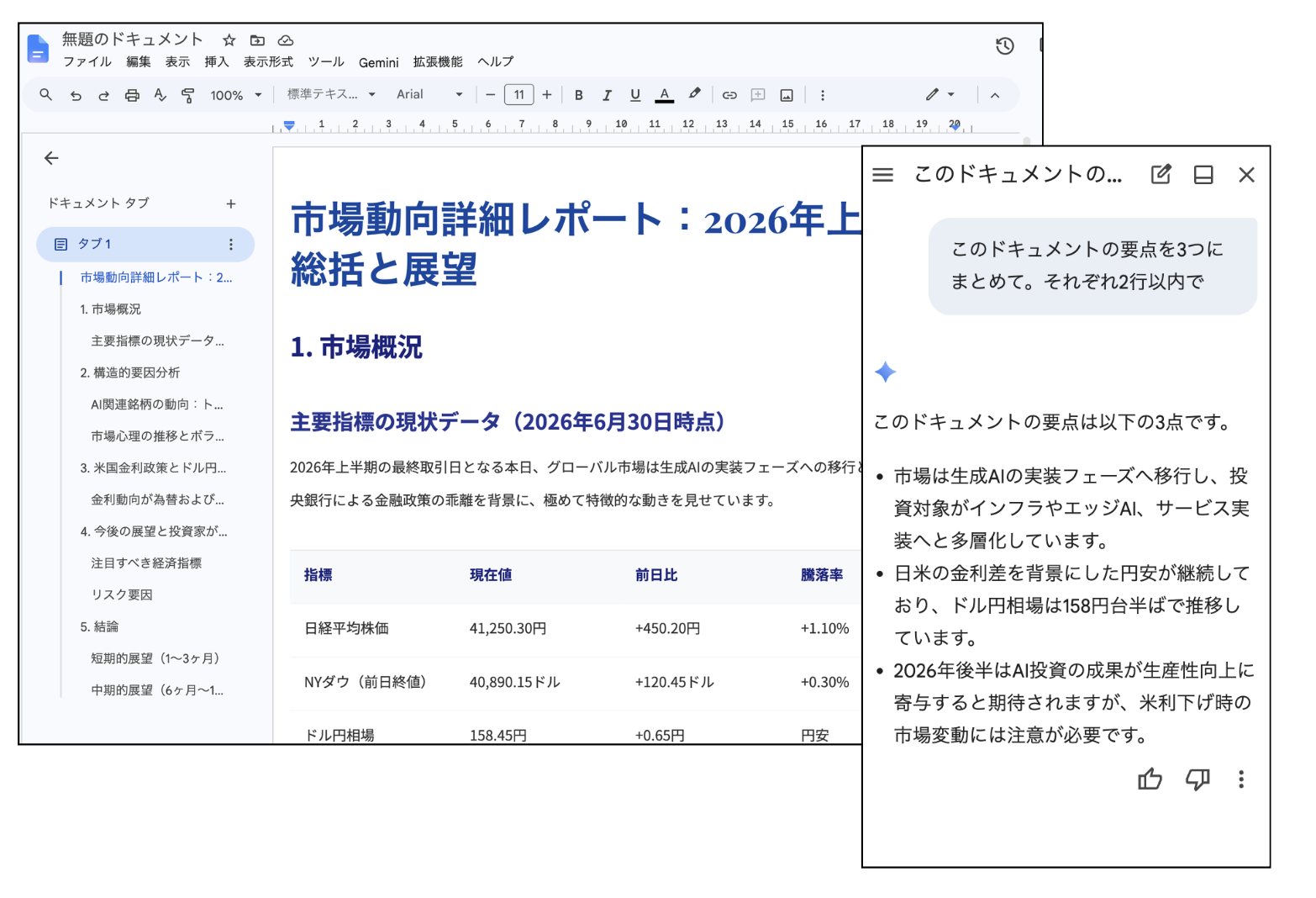Open the toolbar more options dots
Image resolution: width=1316 pixels, height=898 pixels.
pos(822,95)
